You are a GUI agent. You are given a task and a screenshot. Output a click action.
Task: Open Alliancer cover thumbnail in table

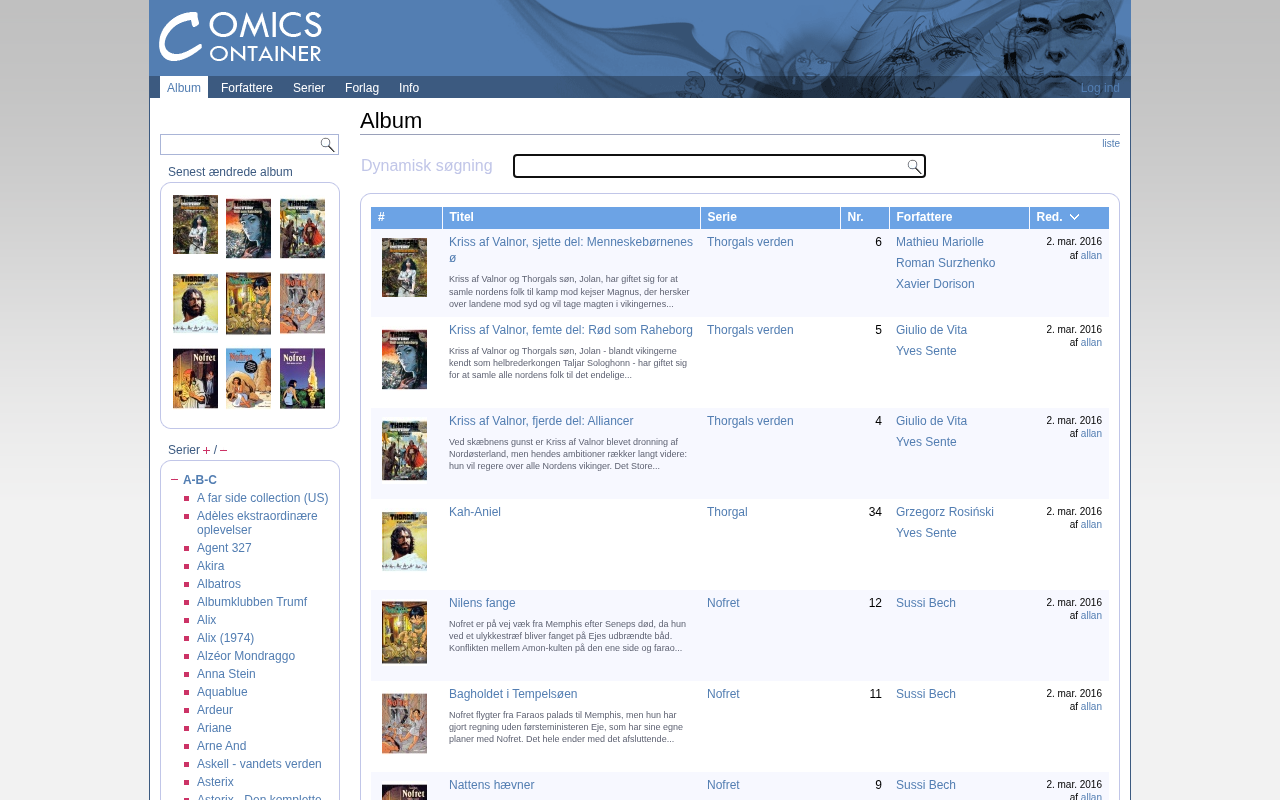click(x=404, y=450)
